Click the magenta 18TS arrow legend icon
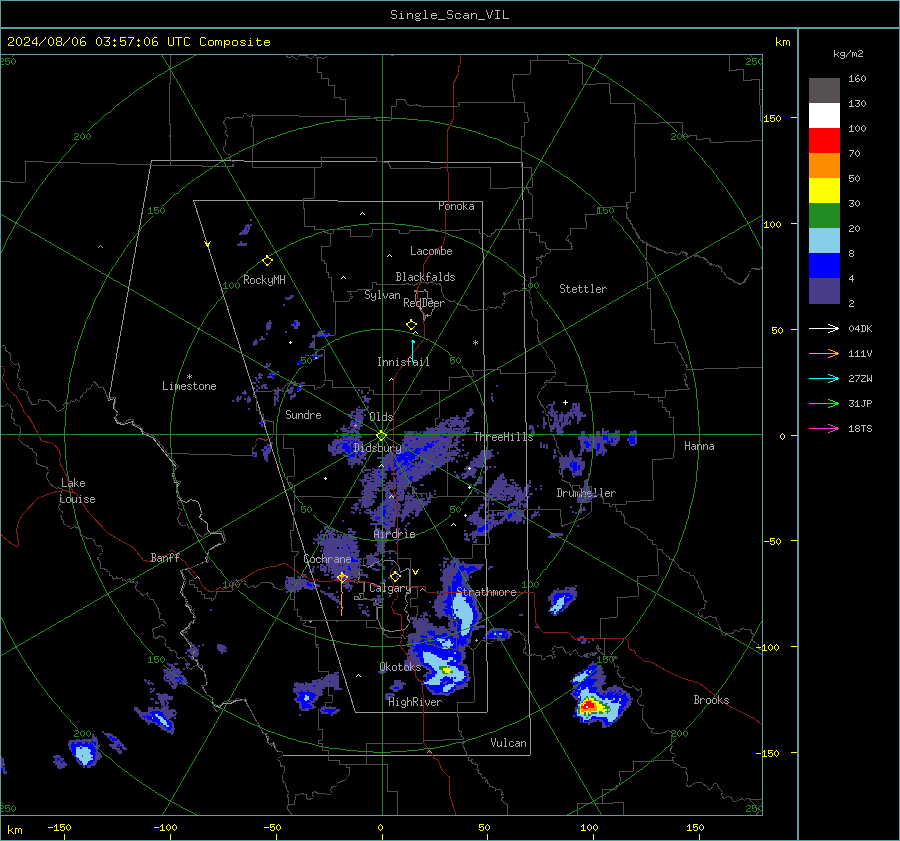The height and width of the screenshot is (841, 900). coord(824,428)
